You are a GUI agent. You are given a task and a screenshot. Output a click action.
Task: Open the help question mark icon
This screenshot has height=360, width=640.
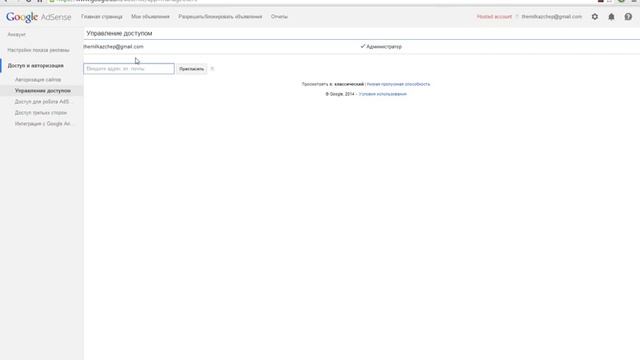click(628, 17)
